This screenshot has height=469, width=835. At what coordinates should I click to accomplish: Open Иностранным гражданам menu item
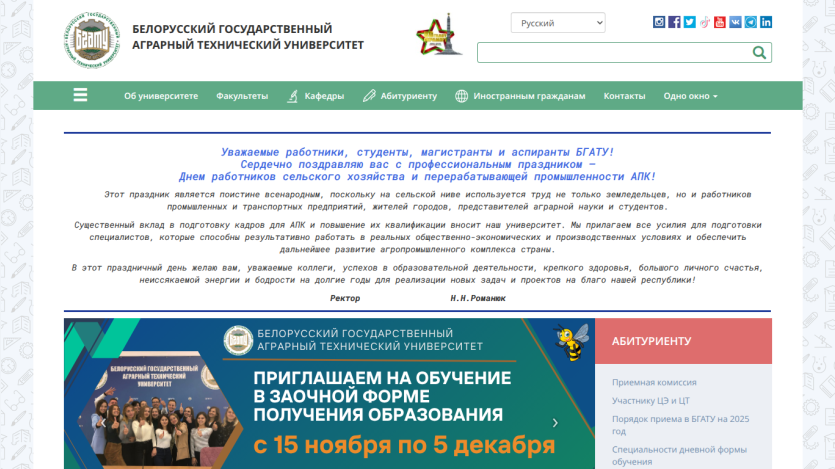click(x=520, y=96)
